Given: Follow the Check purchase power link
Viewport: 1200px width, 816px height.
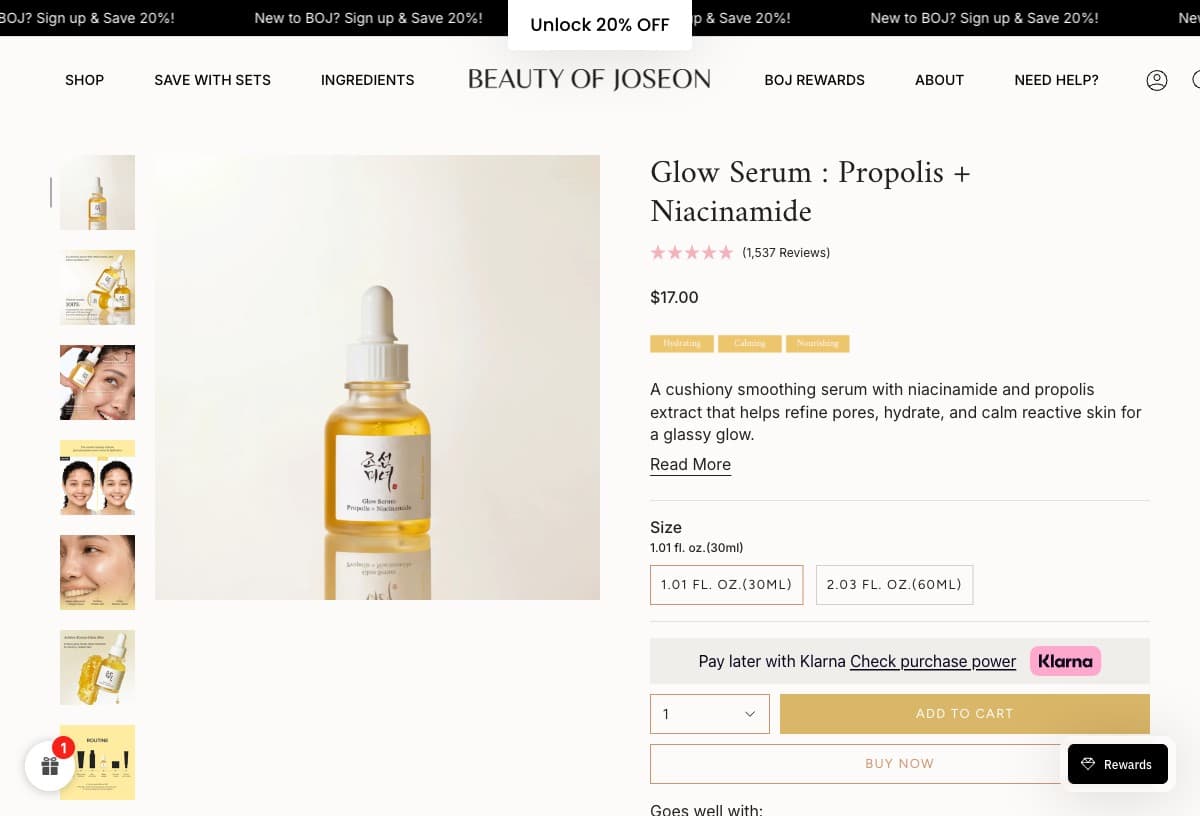Looking at the screenshot, I should [x=932, y=661].
